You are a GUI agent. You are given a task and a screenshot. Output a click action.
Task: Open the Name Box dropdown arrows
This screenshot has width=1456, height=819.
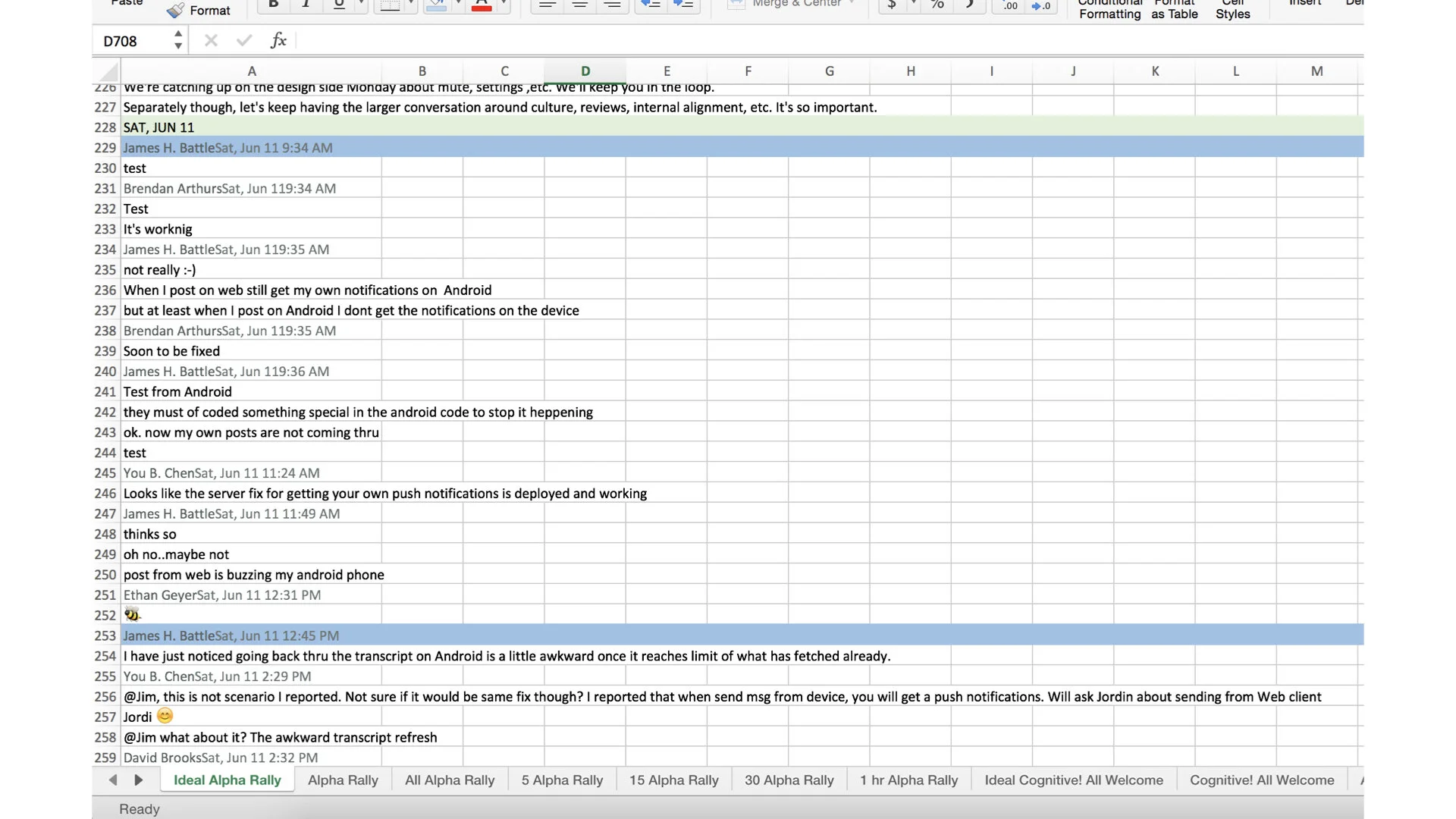(178, 41)
